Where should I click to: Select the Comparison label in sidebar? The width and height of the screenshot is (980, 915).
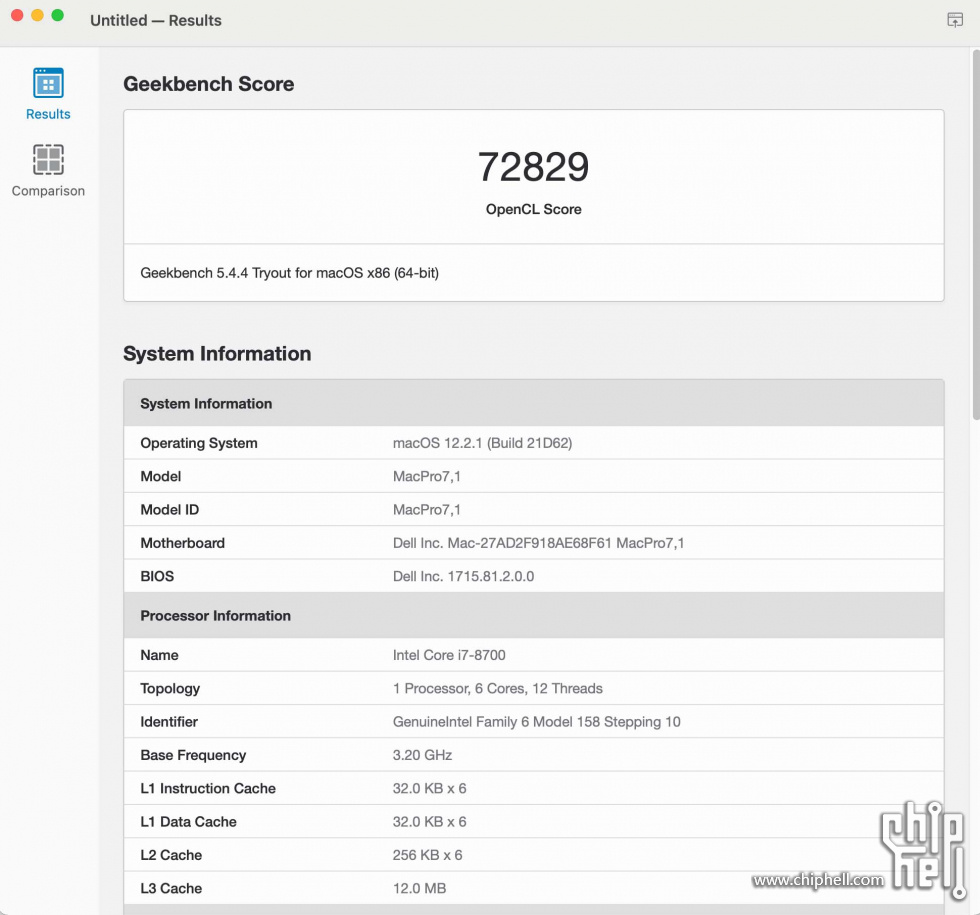[48, 191]
